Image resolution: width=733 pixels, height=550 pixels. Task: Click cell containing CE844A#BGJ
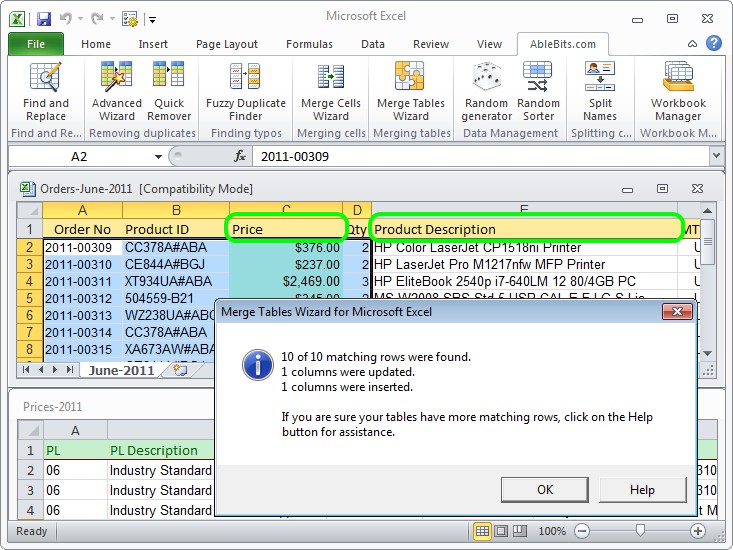coord(176,264)
